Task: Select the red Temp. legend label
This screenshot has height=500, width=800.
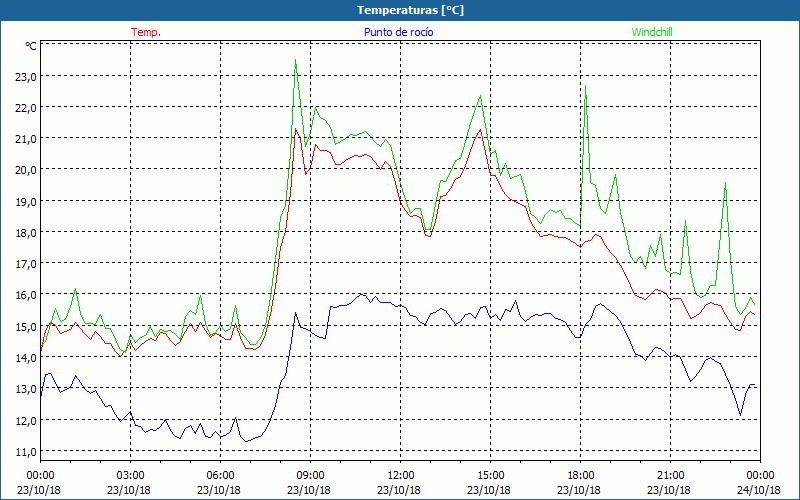Action: (x=146, y=32)
